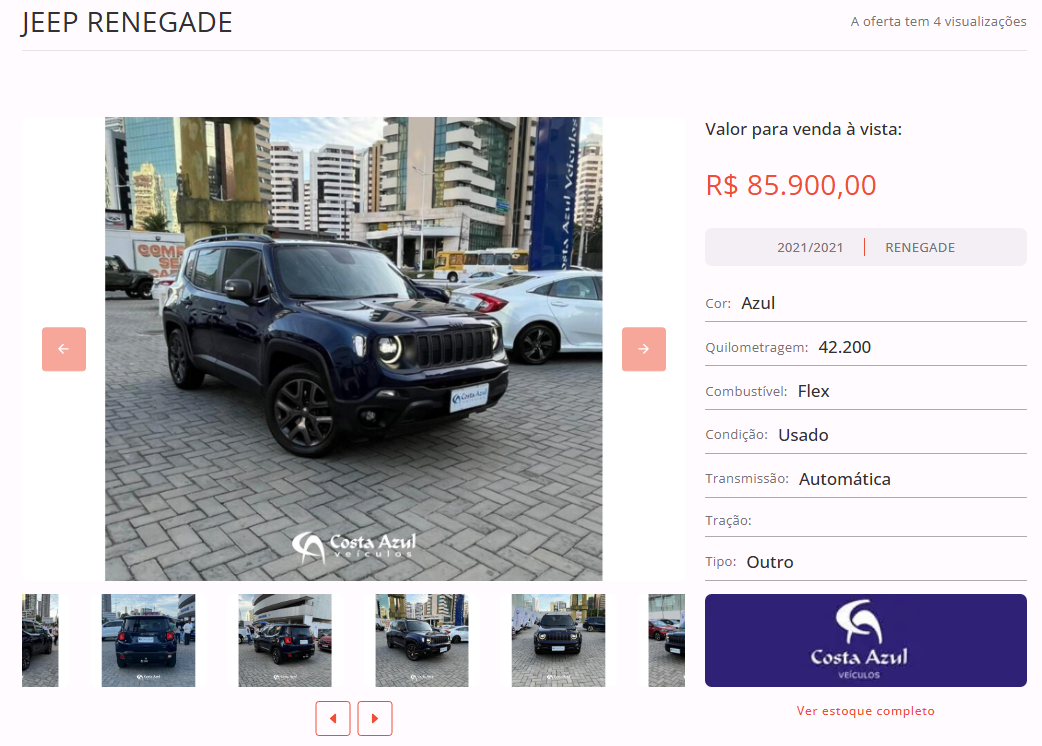Click thumbnail strip back arrow button

[333, 718]
